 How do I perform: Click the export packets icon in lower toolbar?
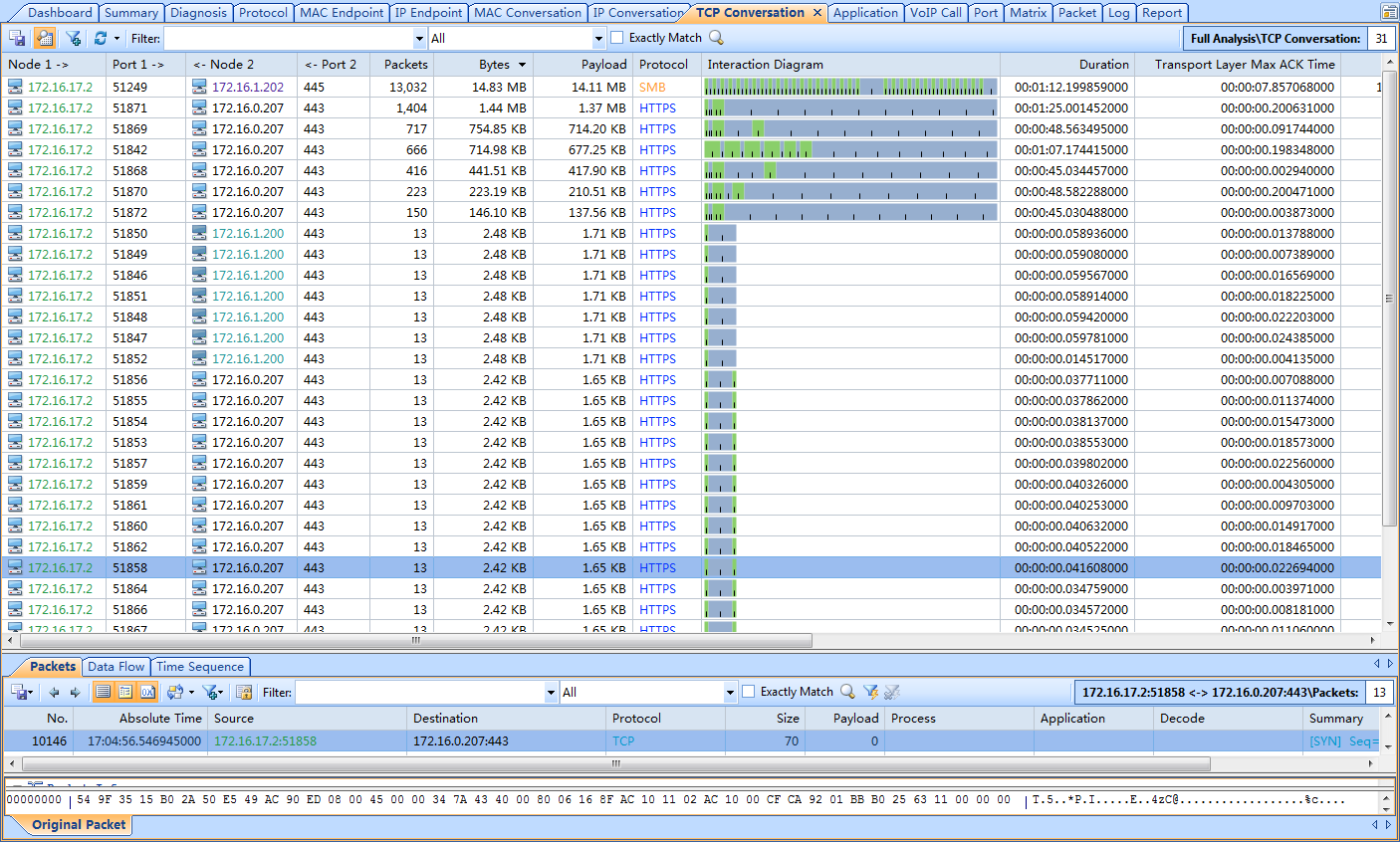click(17, 692)
